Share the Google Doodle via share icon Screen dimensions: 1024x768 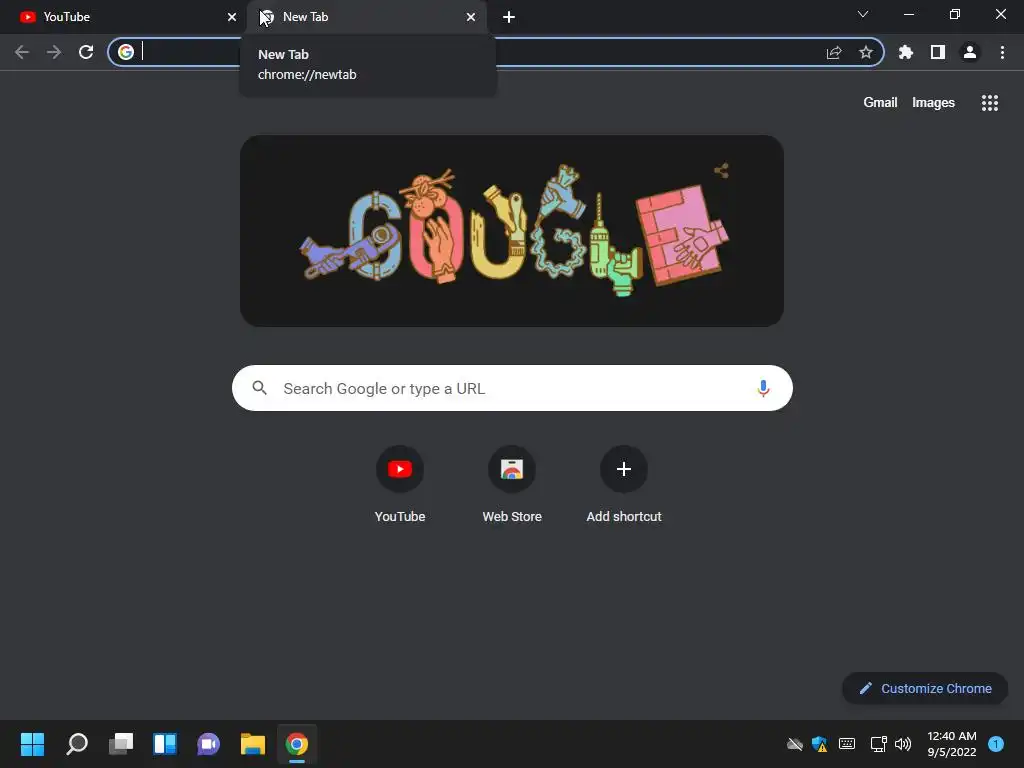[721, 171]
